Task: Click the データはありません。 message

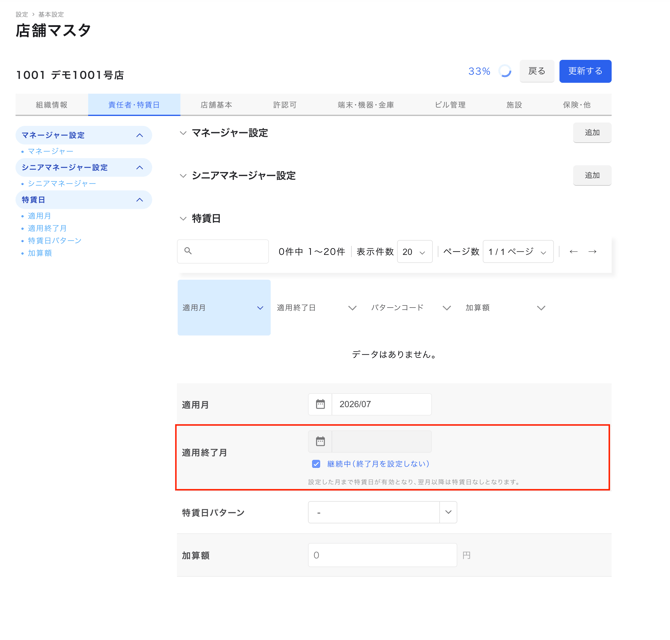Action: (394, 354)
